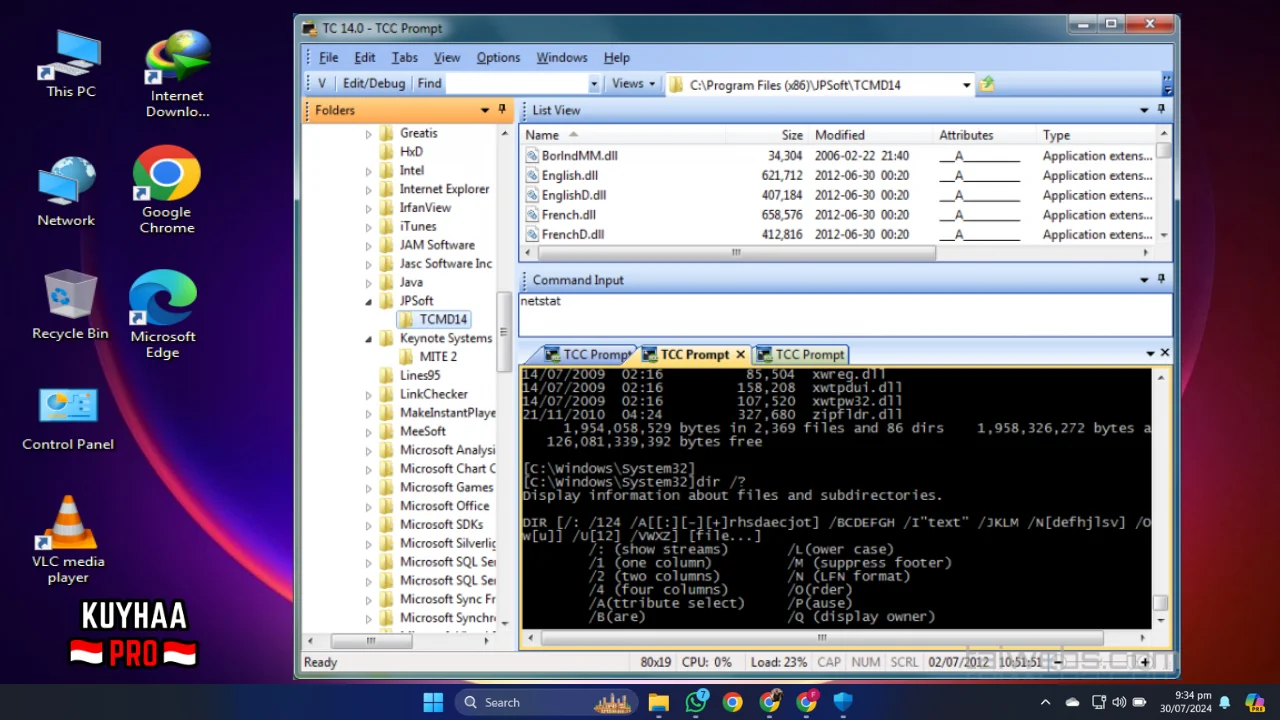Viewport: 1280px width, 720px height.
Task: Click the notification bell in the system tray
Action: pyautogui.click(x=1224, y=702)
